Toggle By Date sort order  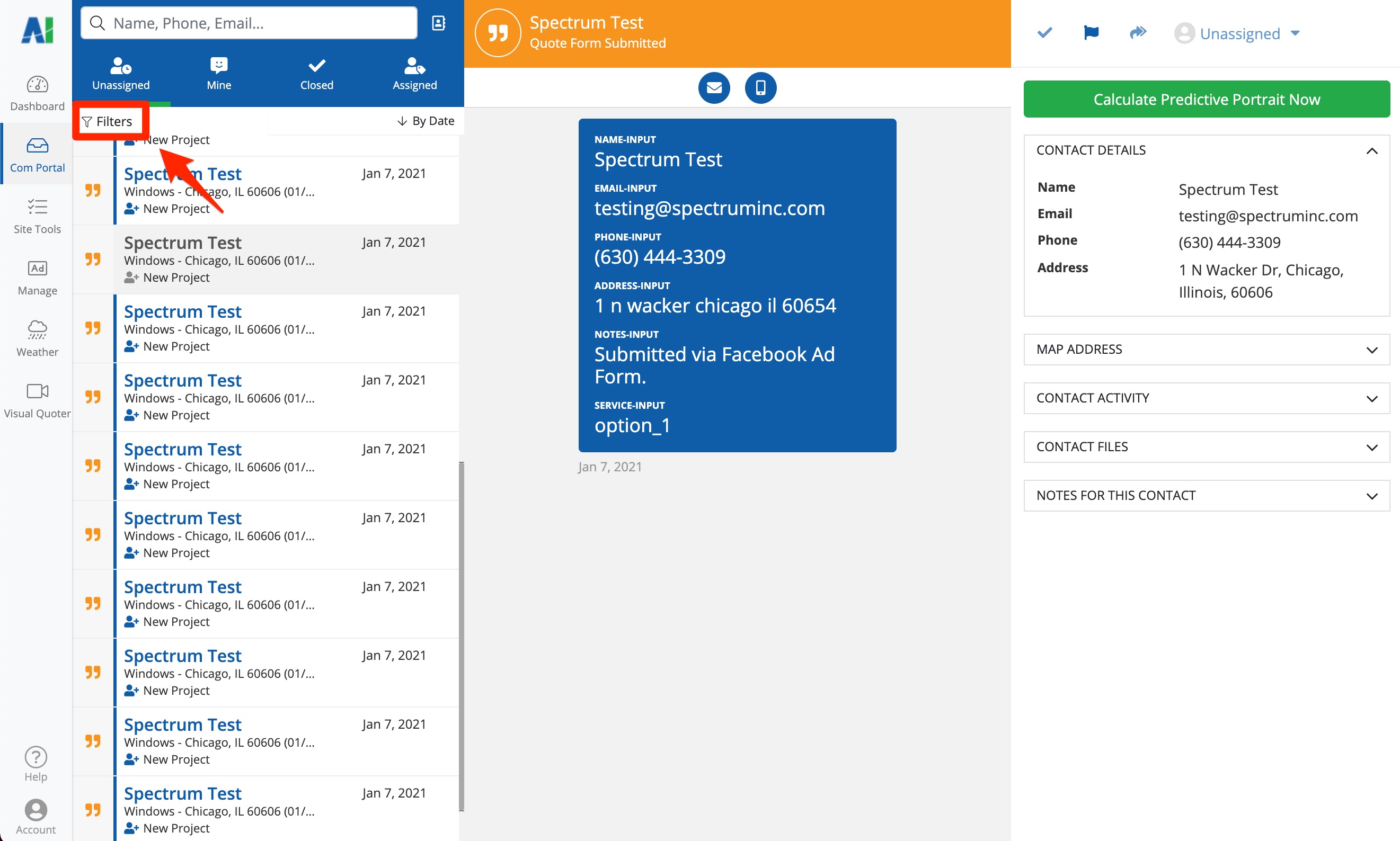[426, 121]
